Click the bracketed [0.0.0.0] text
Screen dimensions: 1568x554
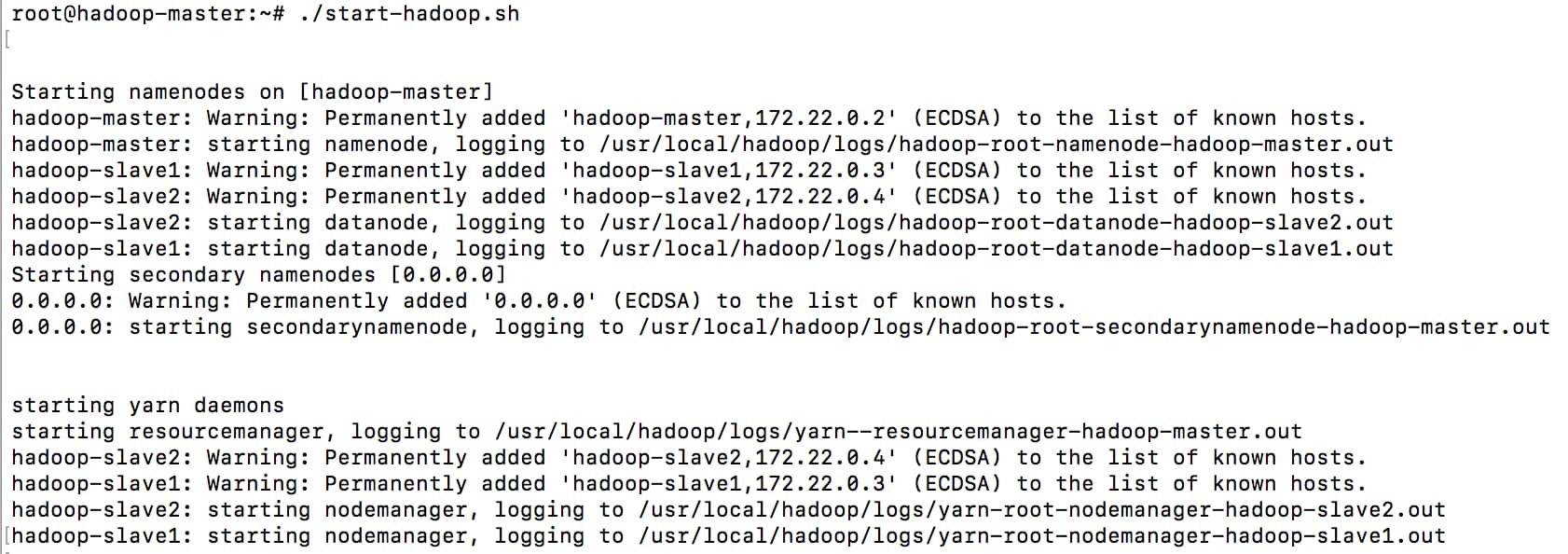pyautogui.click(x=448, y=275)
